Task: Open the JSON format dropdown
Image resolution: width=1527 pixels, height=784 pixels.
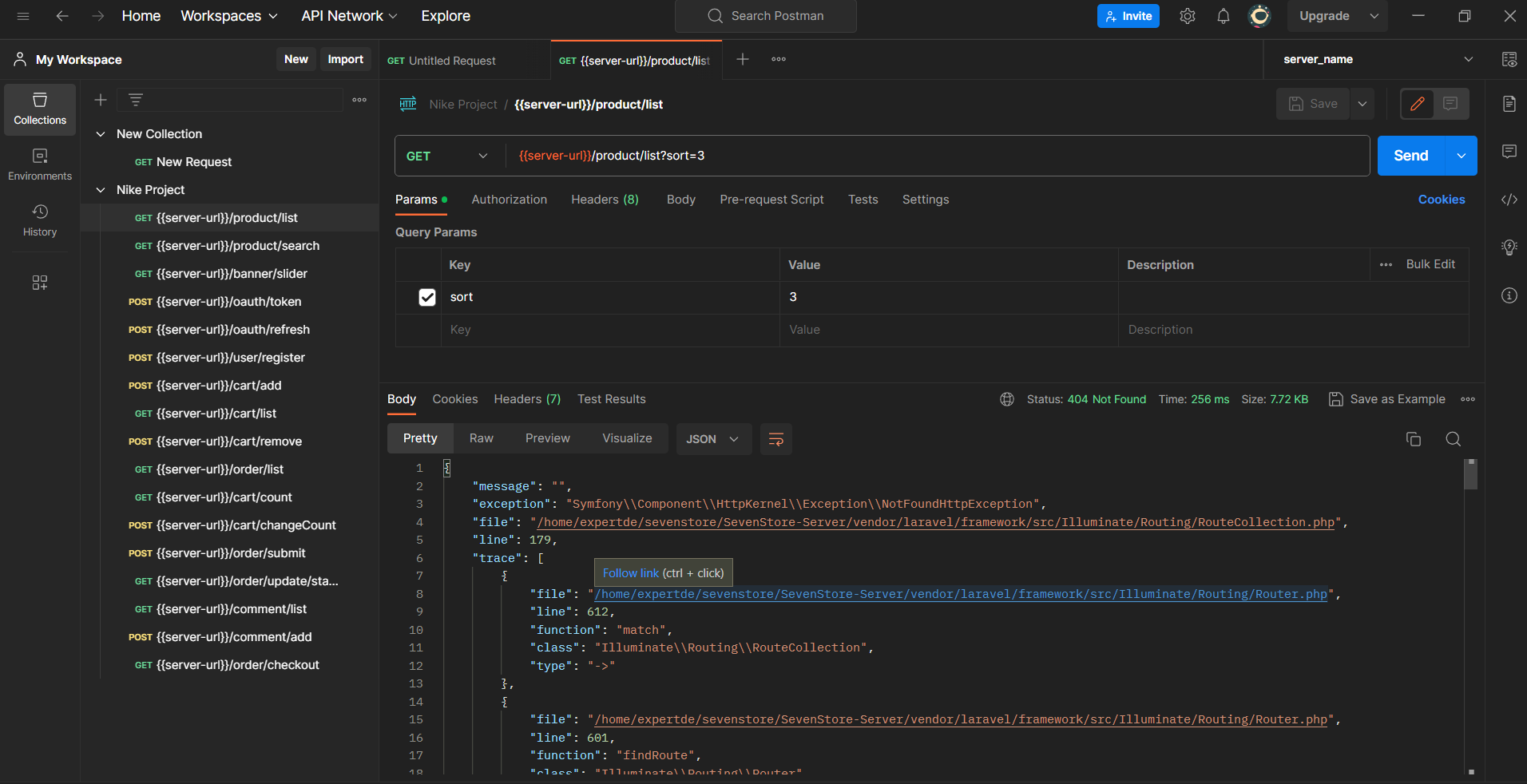Action: pyautogui.click(x=713, y=439)
